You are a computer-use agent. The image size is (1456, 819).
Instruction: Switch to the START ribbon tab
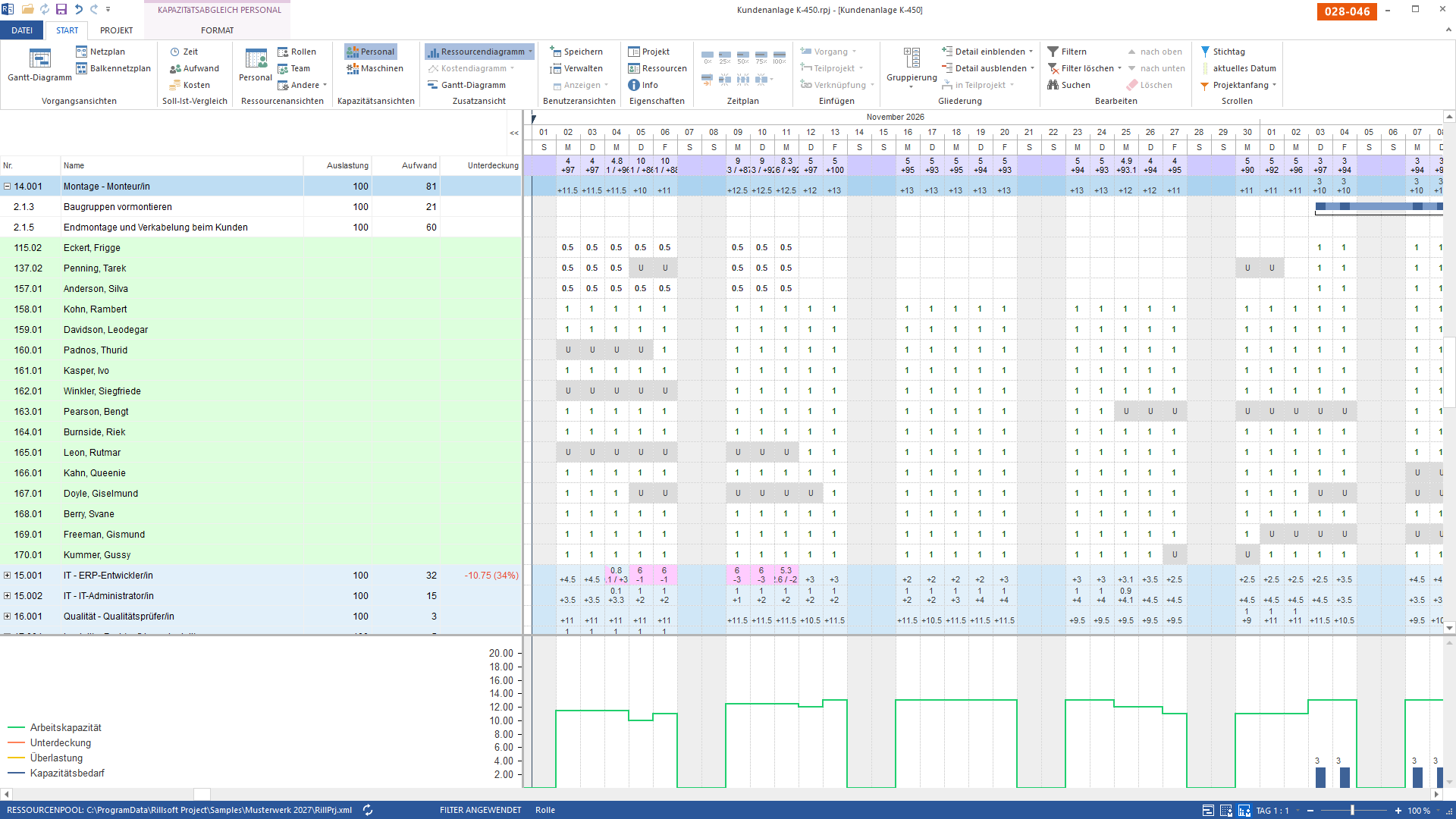coord(67,30)
